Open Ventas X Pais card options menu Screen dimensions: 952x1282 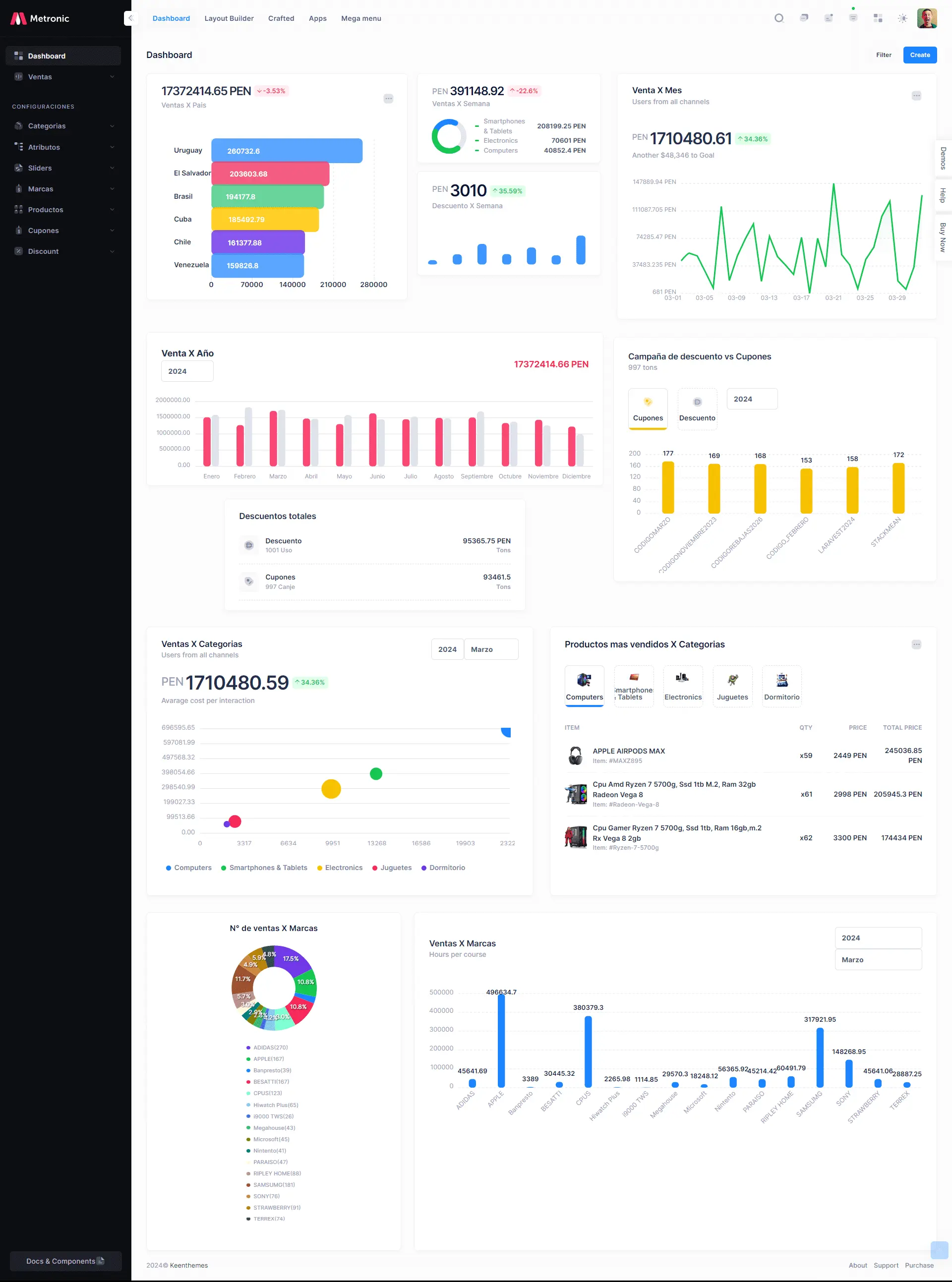coord(388,99)
